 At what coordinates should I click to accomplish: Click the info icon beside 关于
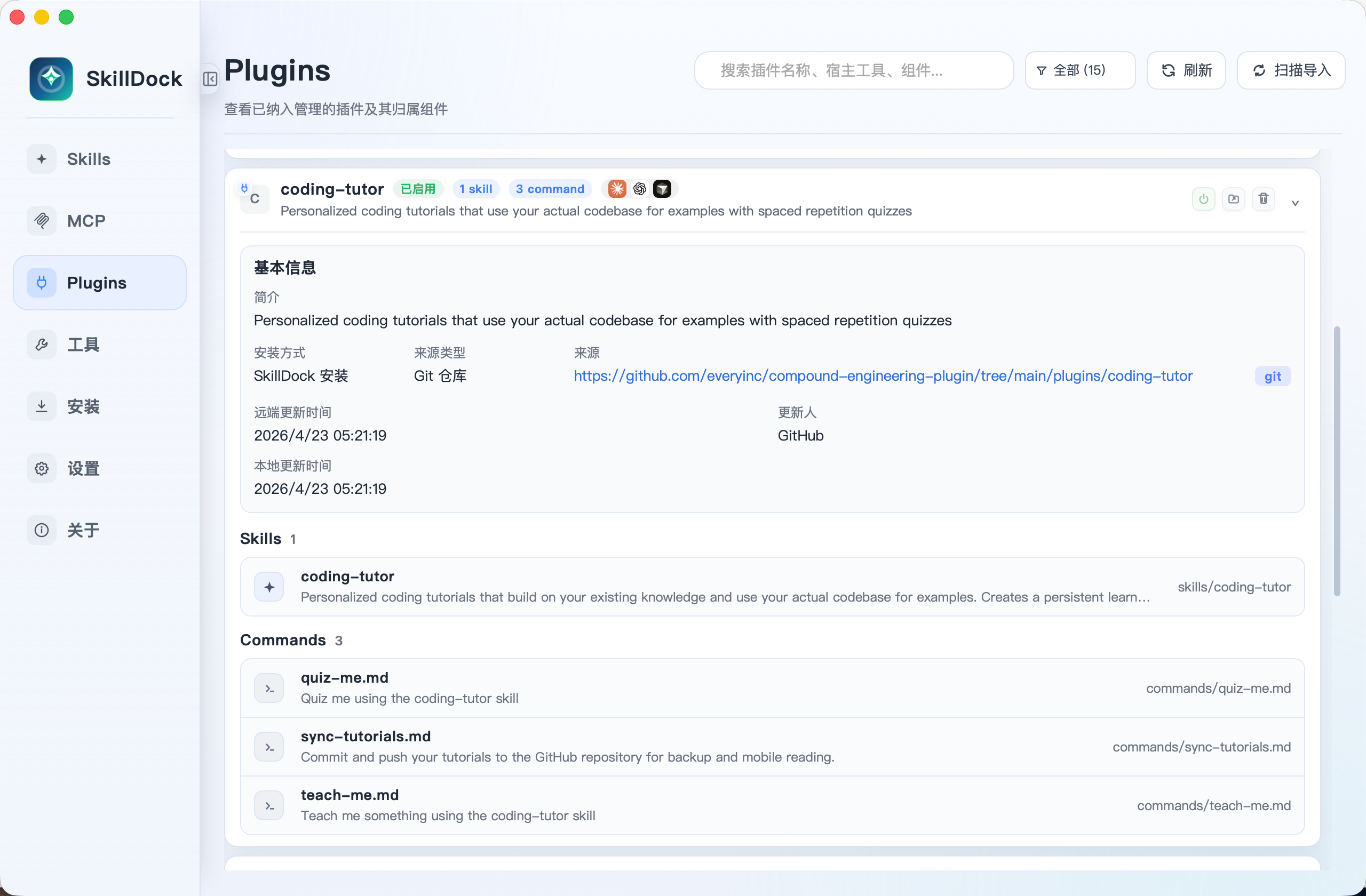pyautogui.click(x=41, y=530)
